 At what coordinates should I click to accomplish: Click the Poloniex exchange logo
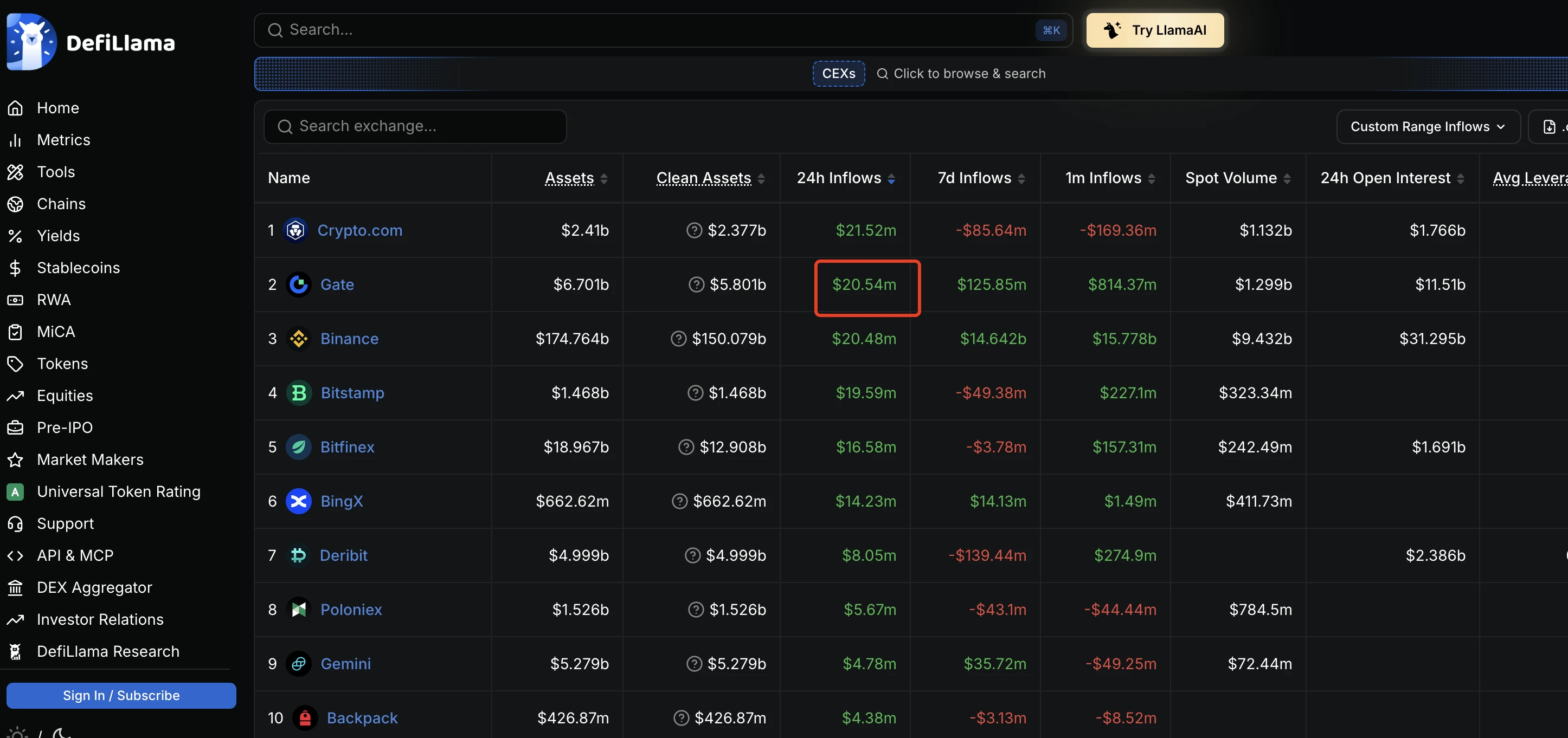299,610
